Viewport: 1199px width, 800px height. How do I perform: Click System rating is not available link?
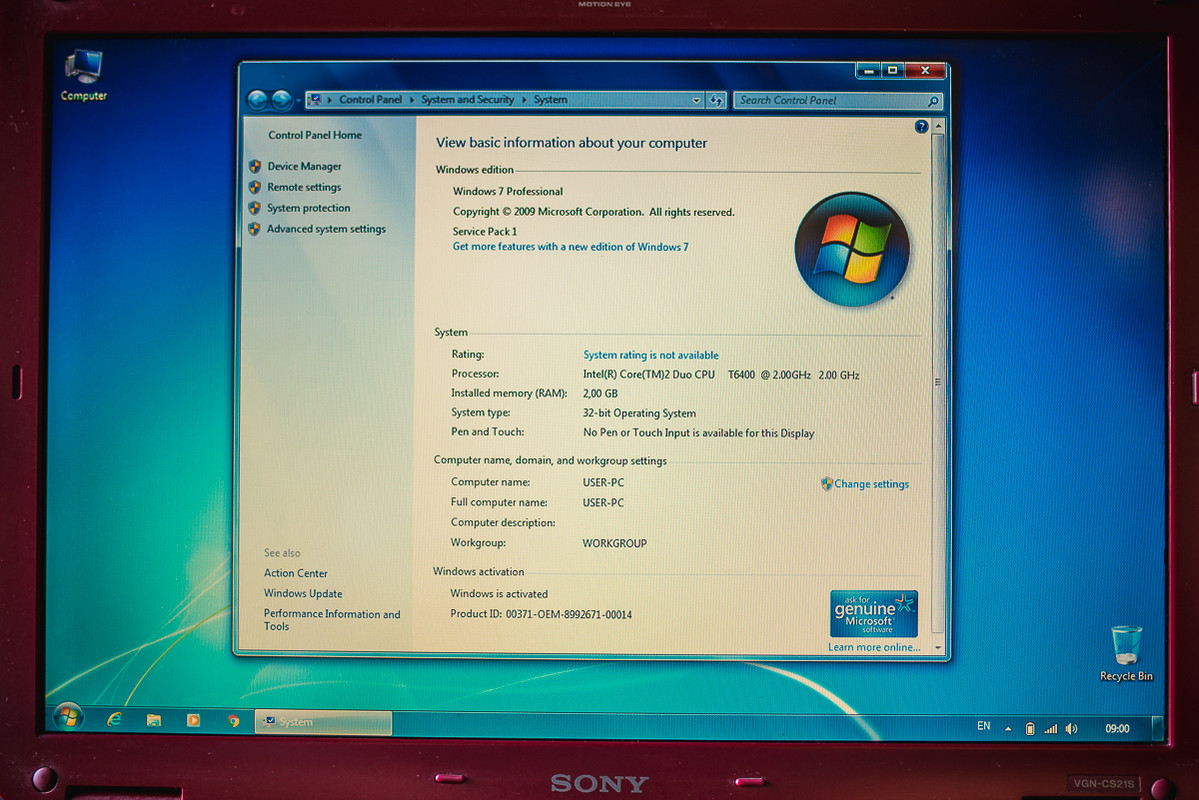point(651,355)
